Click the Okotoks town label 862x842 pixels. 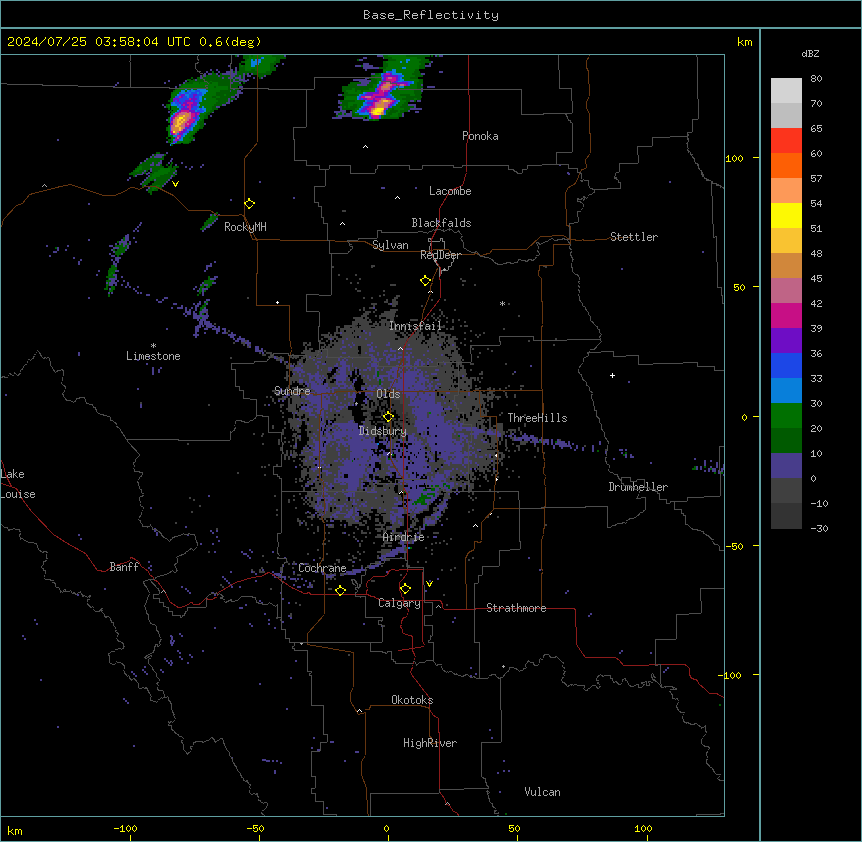pyautogui.click(x=412, y=700)
